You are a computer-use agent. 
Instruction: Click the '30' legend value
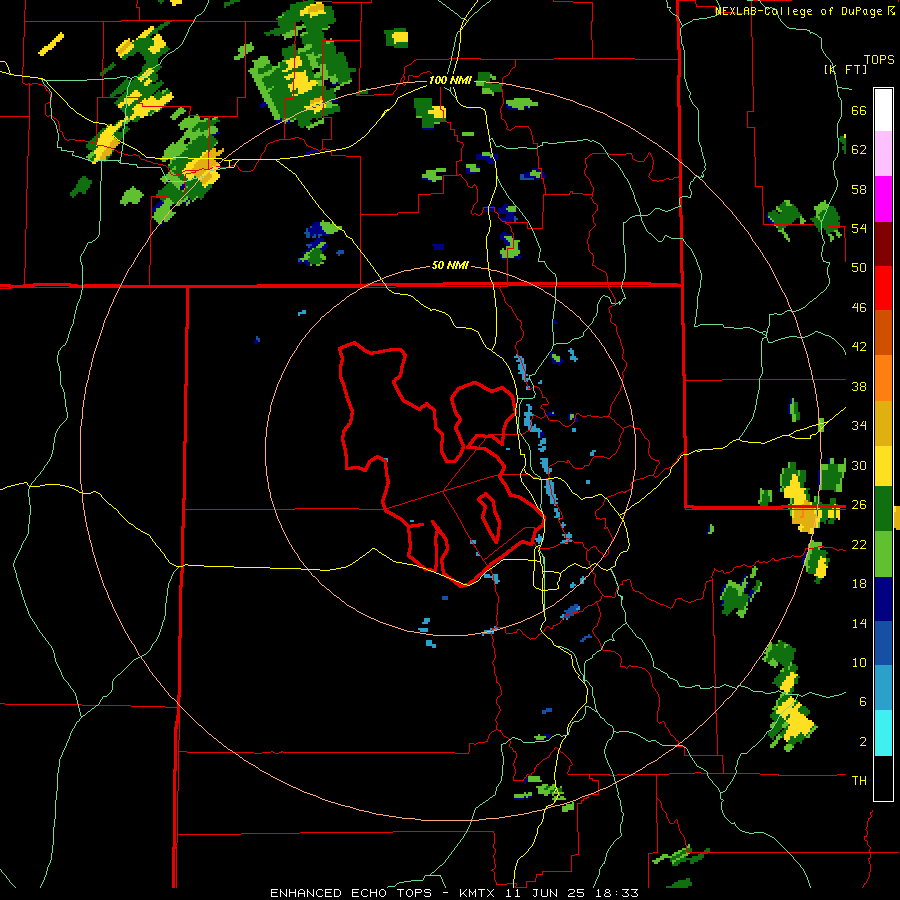(x=859, y=465)
